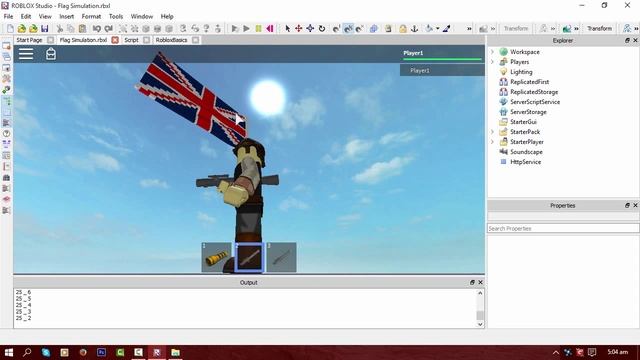Open the Window menu
Image resolution: width=640 pixels, height=360 pixels.
142,16
